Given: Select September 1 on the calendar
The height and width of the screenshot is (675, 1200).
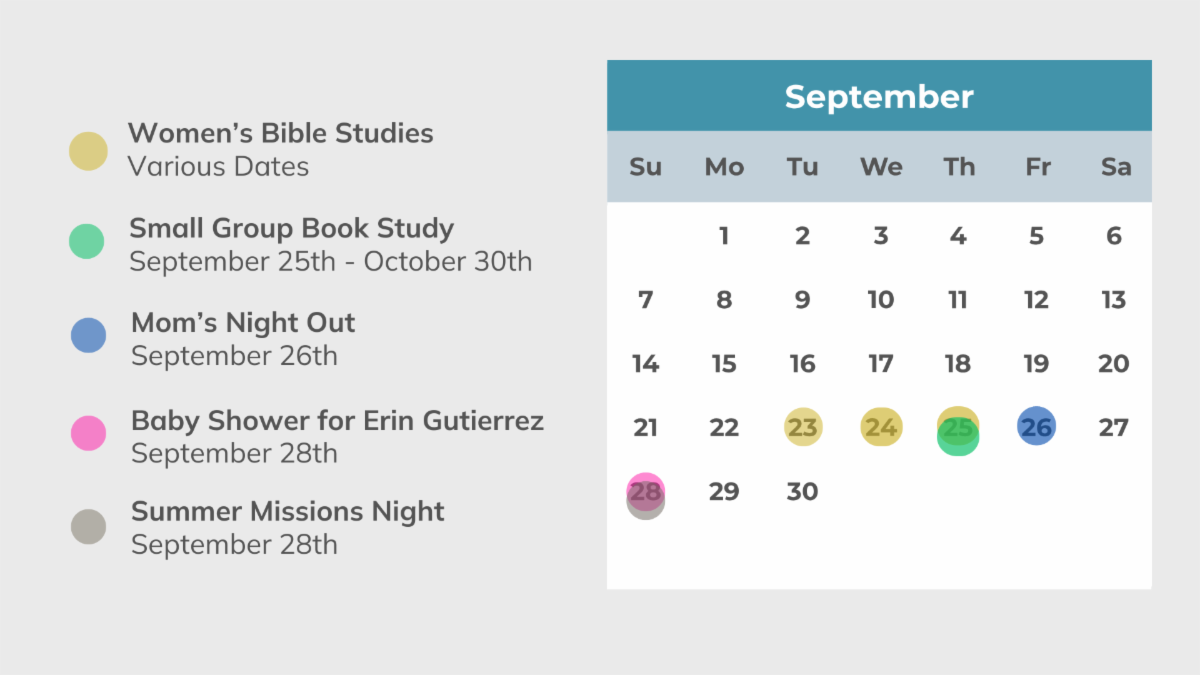Looking at the screenshot, I should 724,237.
